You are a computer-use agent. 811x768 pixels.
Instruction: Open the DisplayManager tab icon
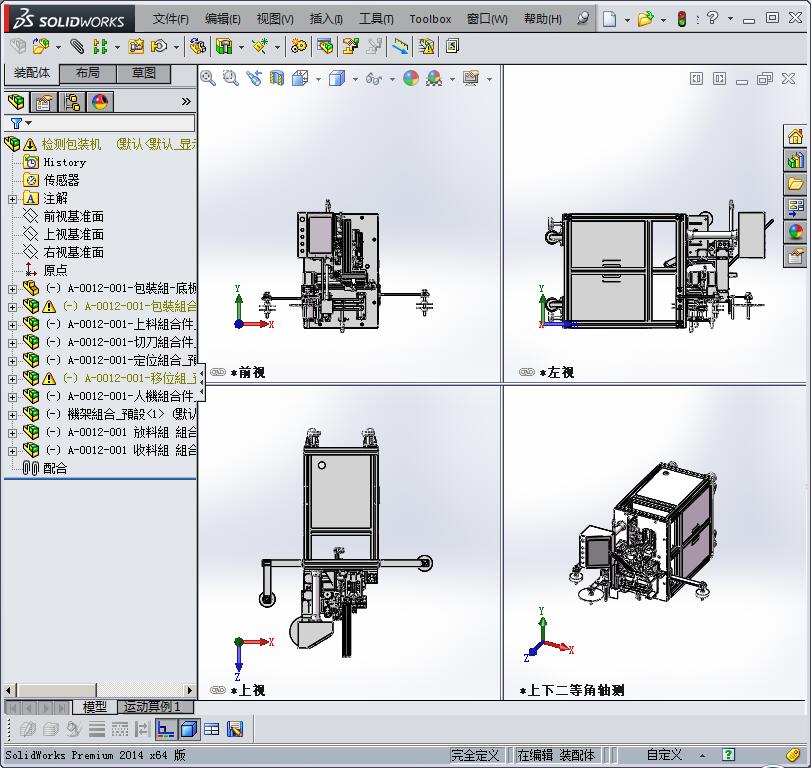pyautogui.click(x=100, y=101)
